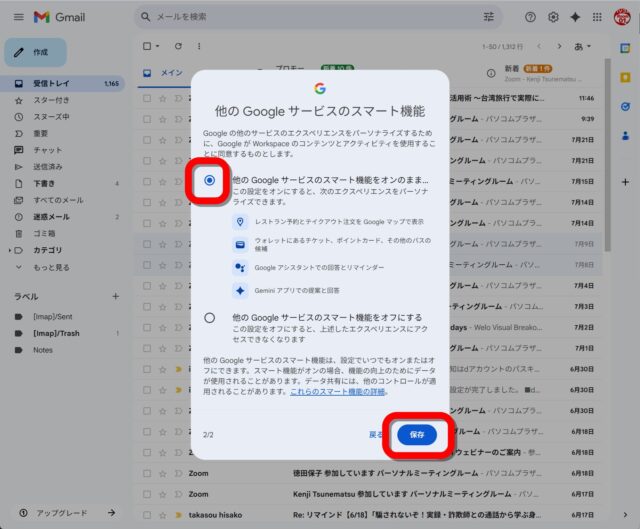This screenshot has height=529, width=640.
Task: Click the info icon beside 新着 tab
Action: tap(491, 73)
